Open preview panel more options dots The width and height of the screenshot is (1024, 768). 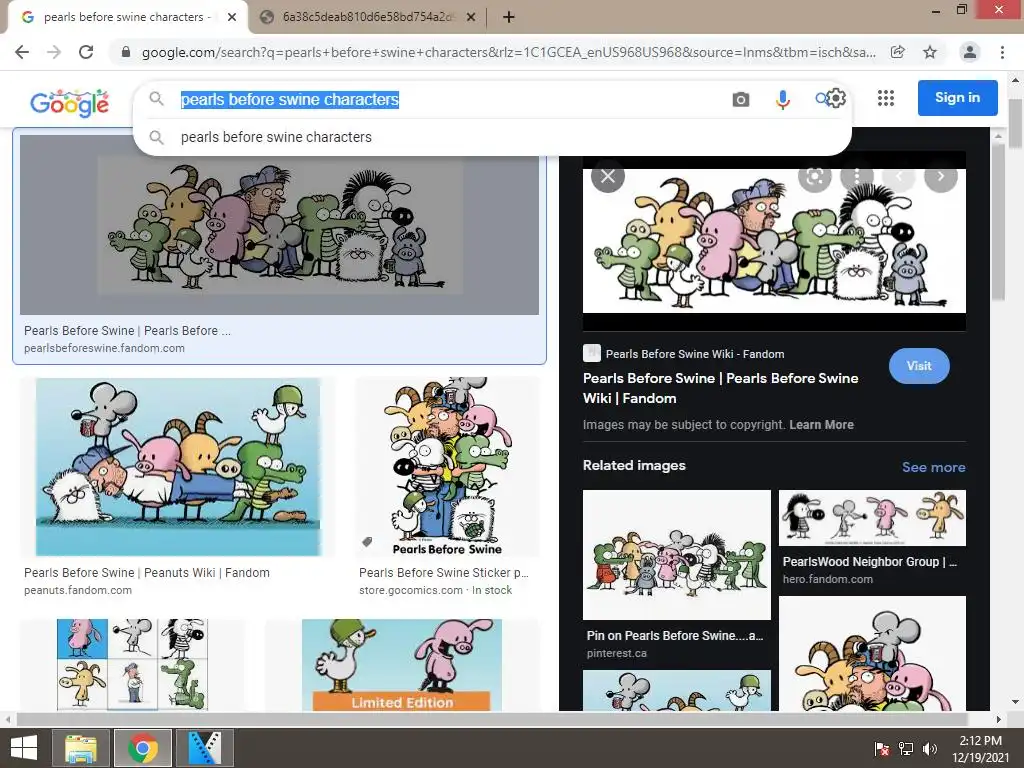point(857,176)
